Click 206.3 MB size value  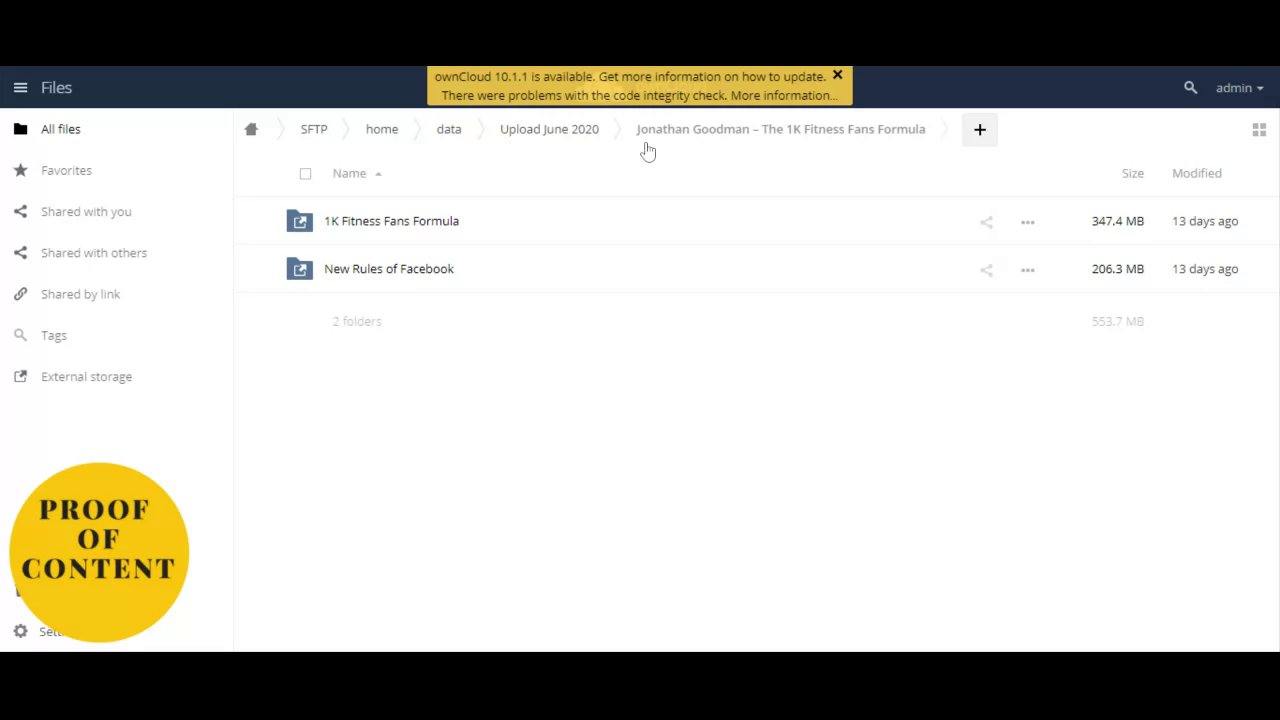(x=1117, y=269)
